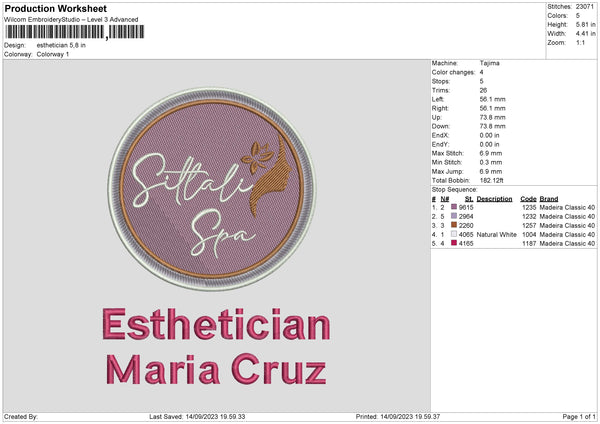The width and height of the screenshot is (600, 424).
Task: Click the 'Esthetician' embroidered text
Action: (217, 325)
